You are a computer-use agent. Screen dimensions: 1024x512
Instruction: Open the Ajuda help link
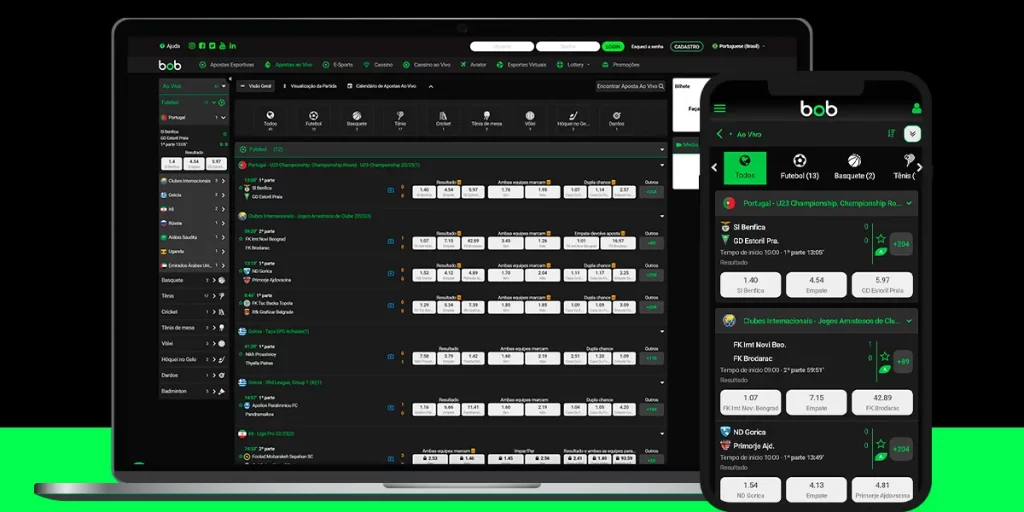(x=170, y=46)
